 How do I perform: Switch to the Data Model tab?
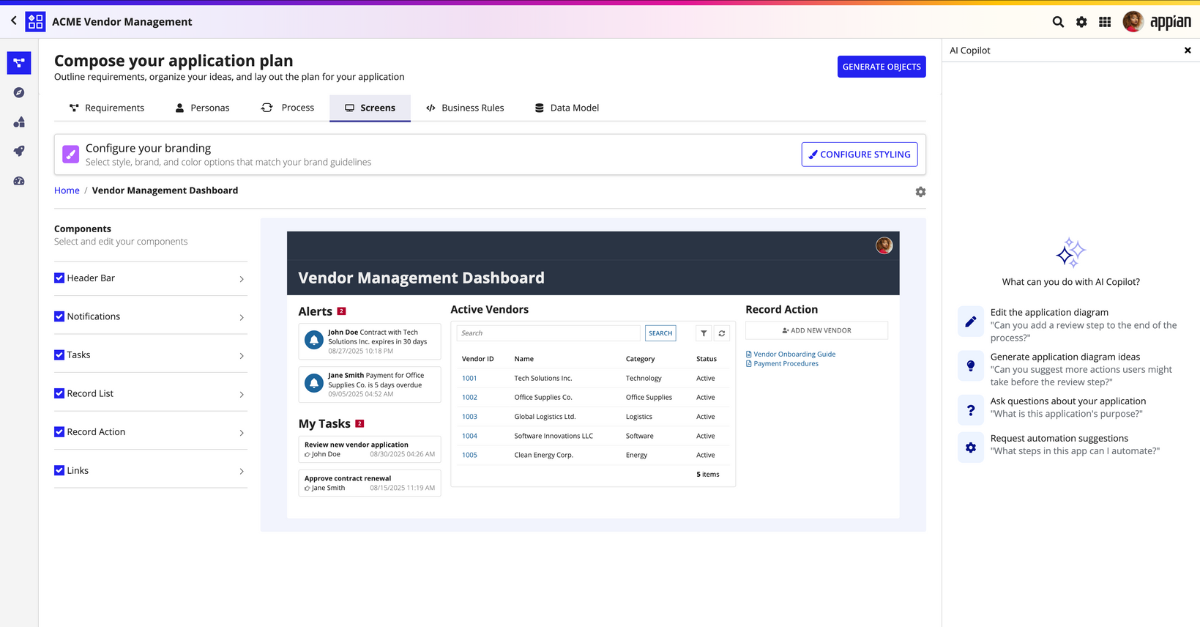pyautogui.click(x=566, y=108)
